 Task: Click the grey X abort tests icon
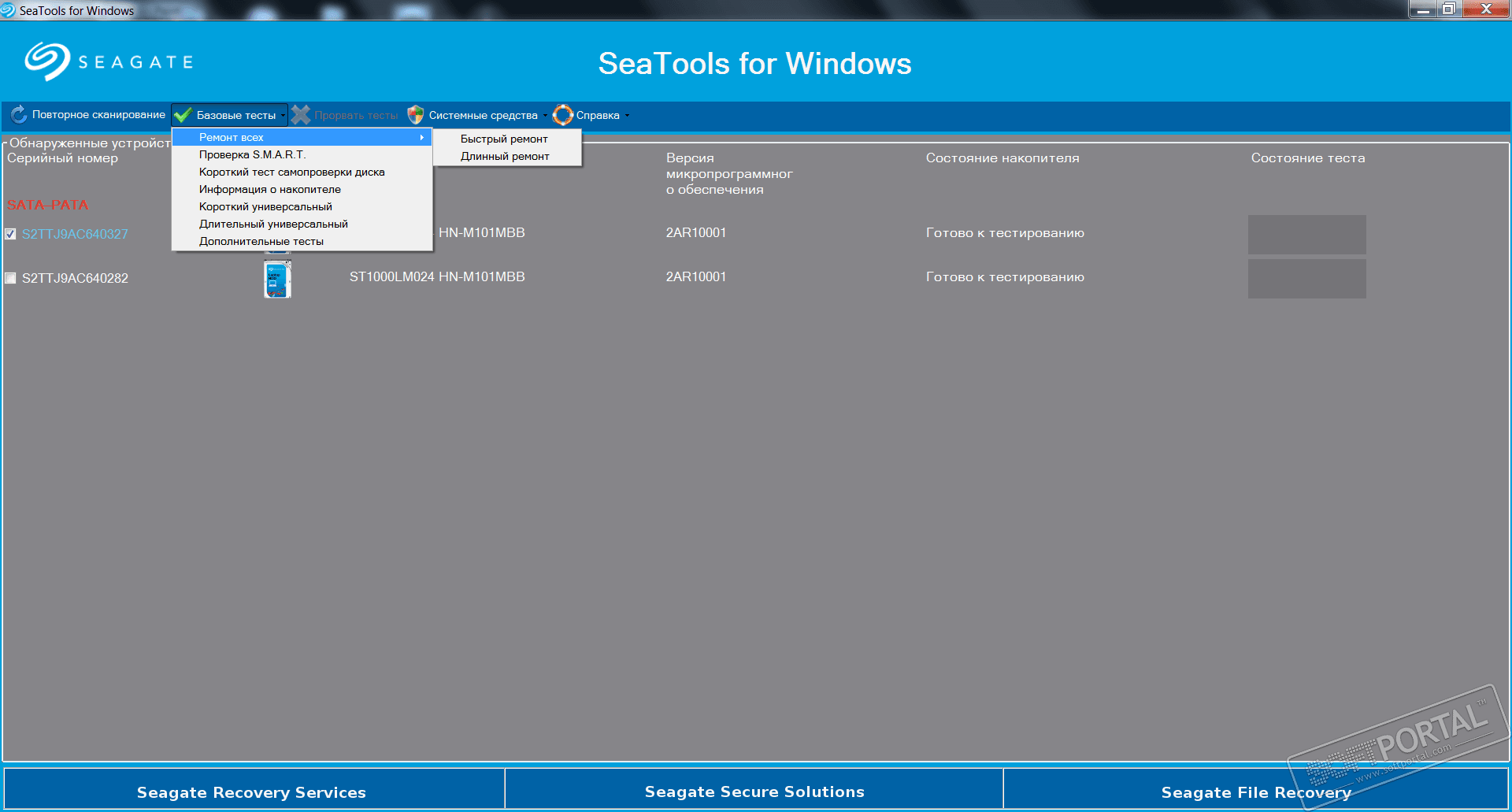300,115
